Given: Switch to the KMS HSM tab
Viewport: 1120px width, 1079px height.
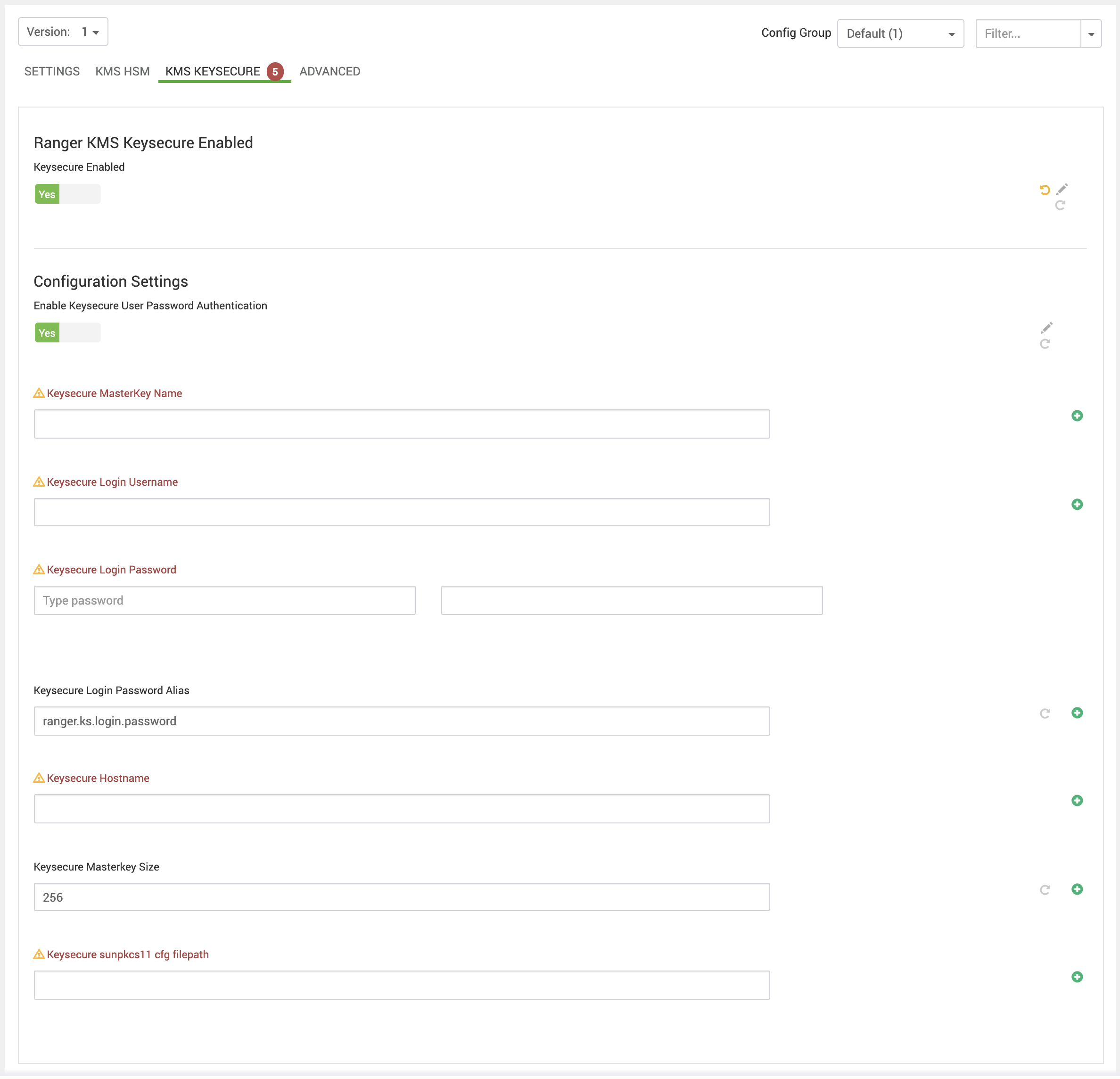Looking at the screenshot, I should (x=122, y=72).
